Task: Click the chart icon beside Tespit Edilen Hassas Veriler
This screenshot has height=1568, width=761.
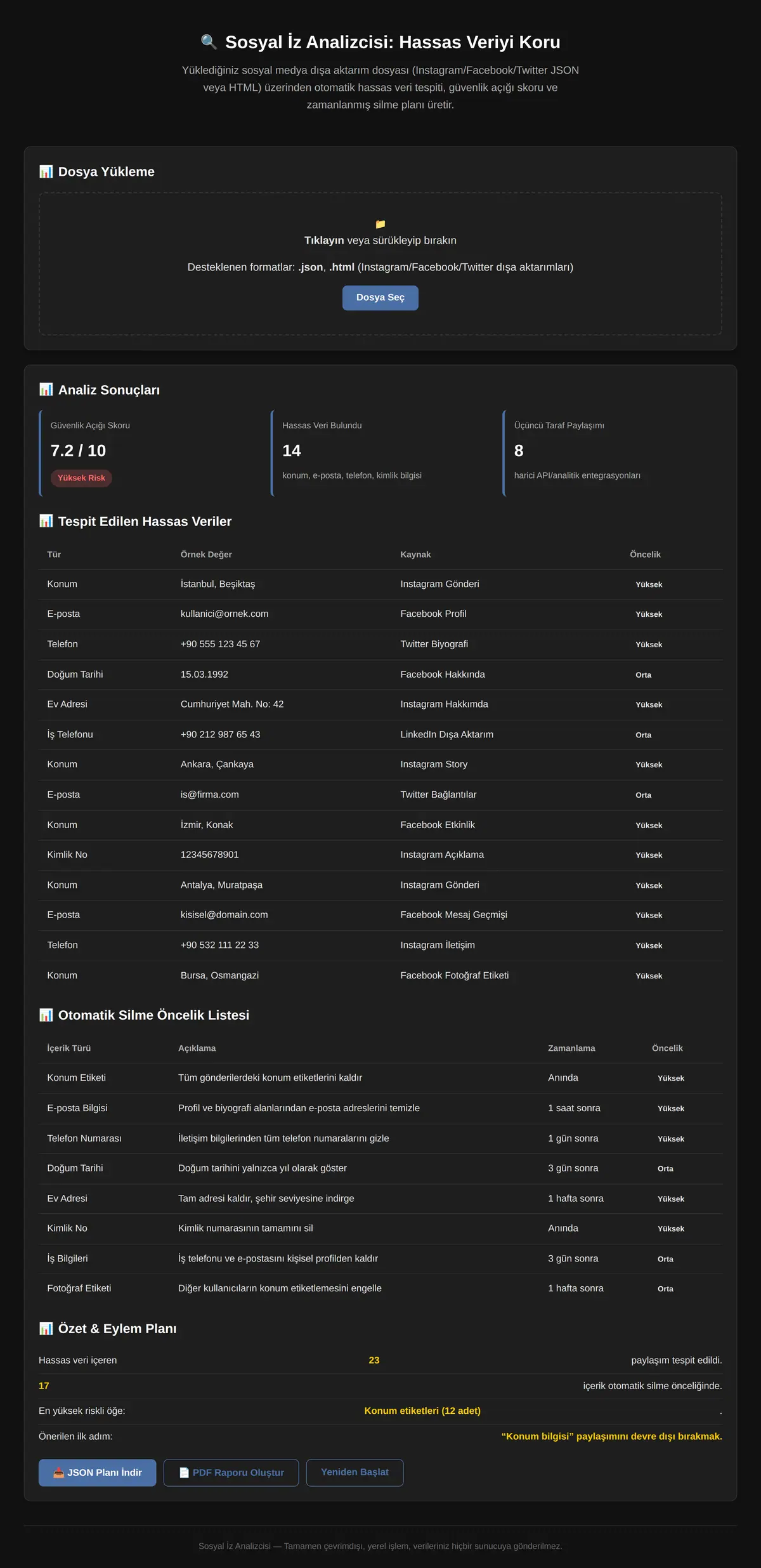Action: coord(46,521)
